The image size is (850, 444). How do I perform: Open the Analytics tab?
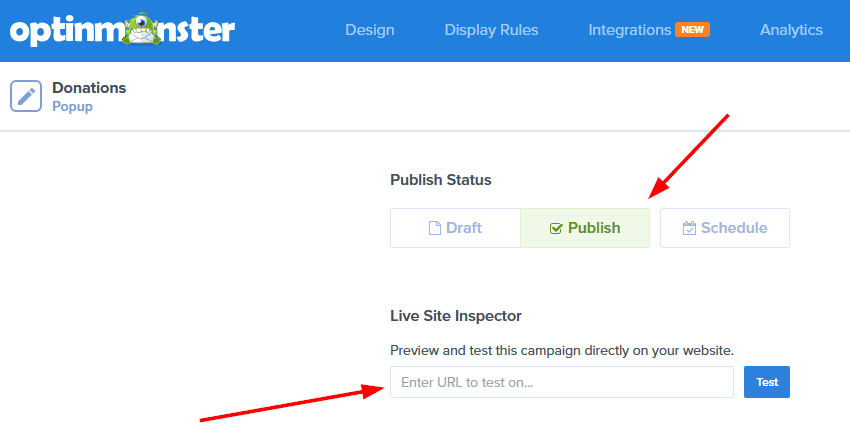(791, 30)
